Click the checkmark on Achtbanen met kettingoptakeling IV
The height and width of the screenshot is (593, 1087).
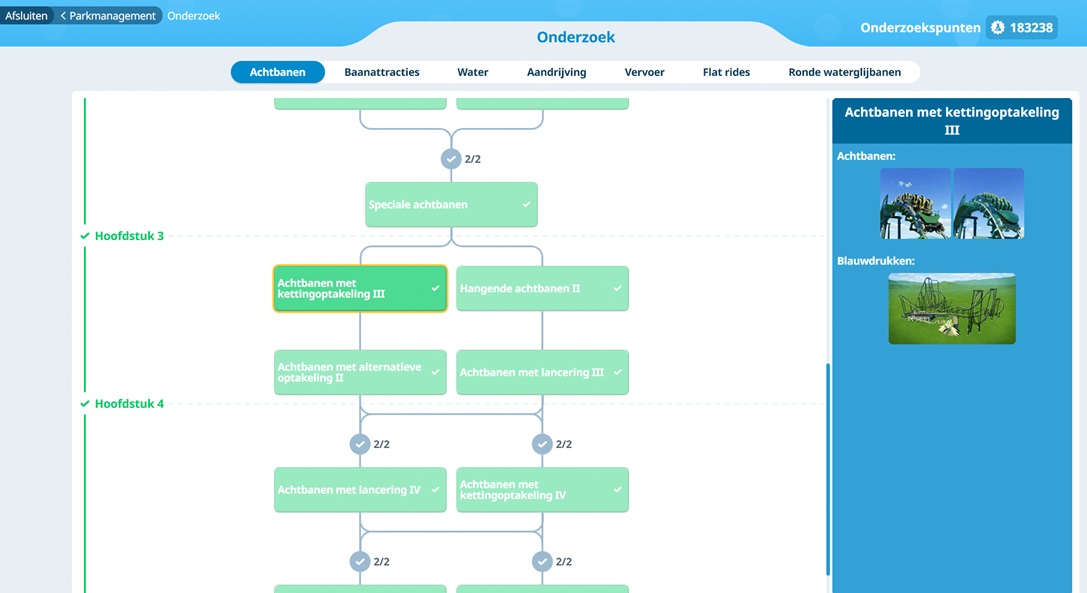click(617, 490)
